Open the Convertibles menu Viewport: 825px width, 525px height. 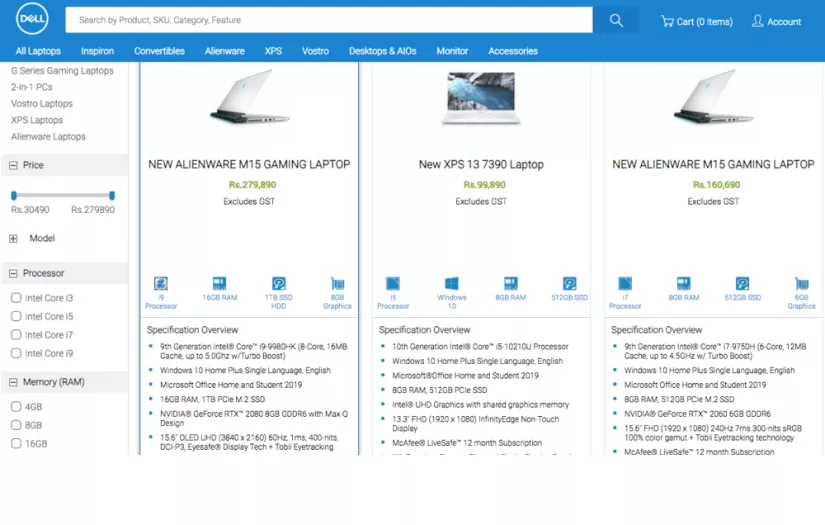(159, 51)
